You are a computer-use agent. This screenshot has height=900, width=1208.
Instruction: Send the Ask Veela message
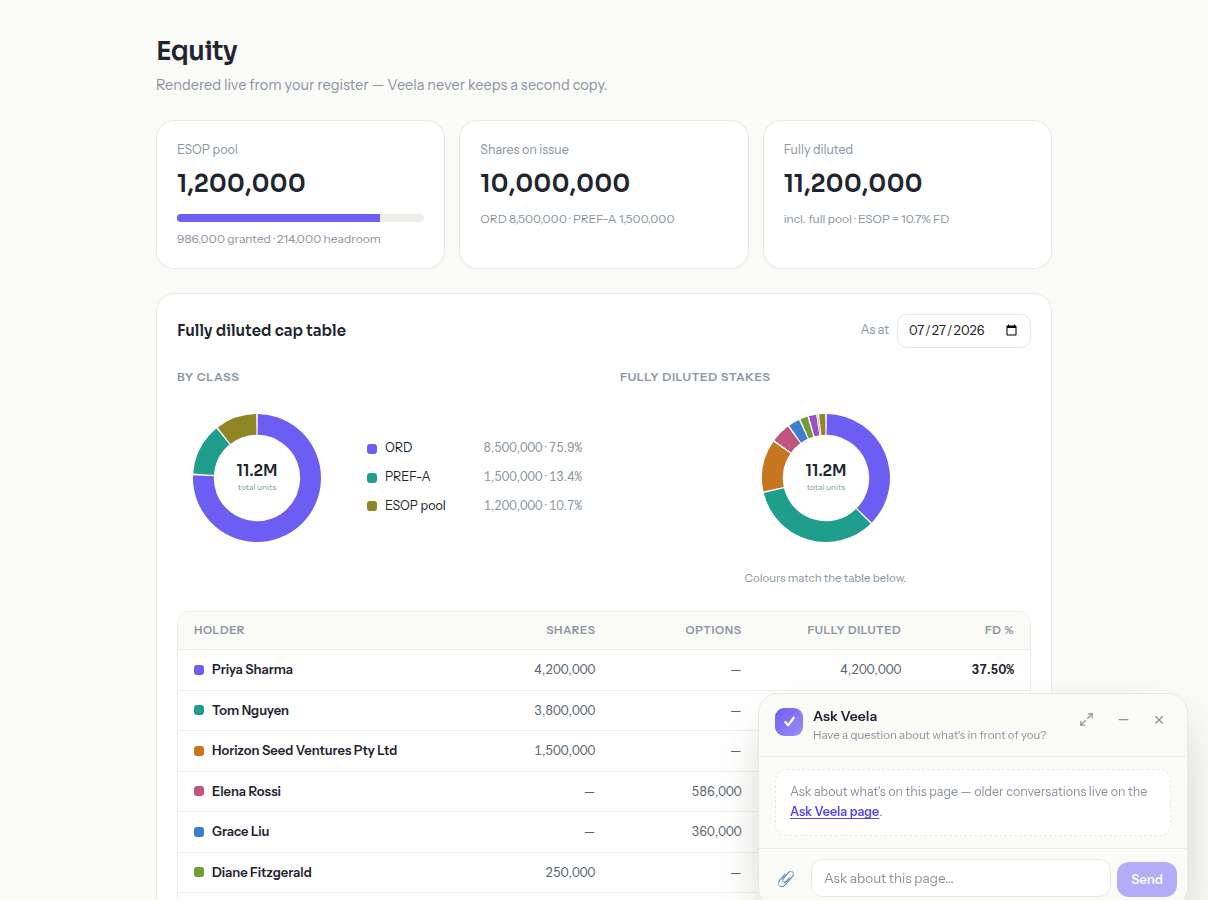point(1147,879)
